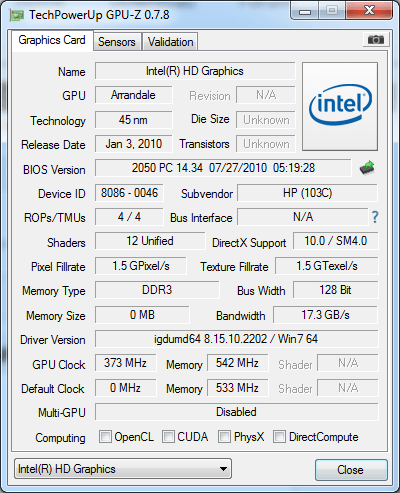Click the Close button
The image size is (400, 493).
351,470
